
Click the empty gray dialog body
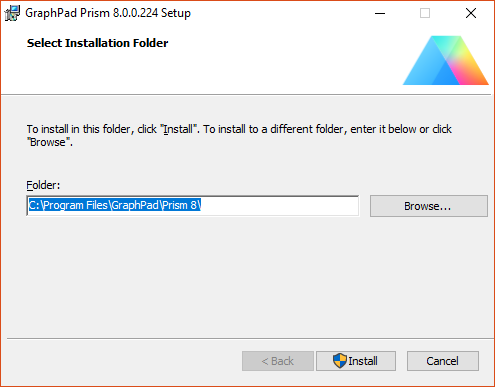tap(247, 277)
